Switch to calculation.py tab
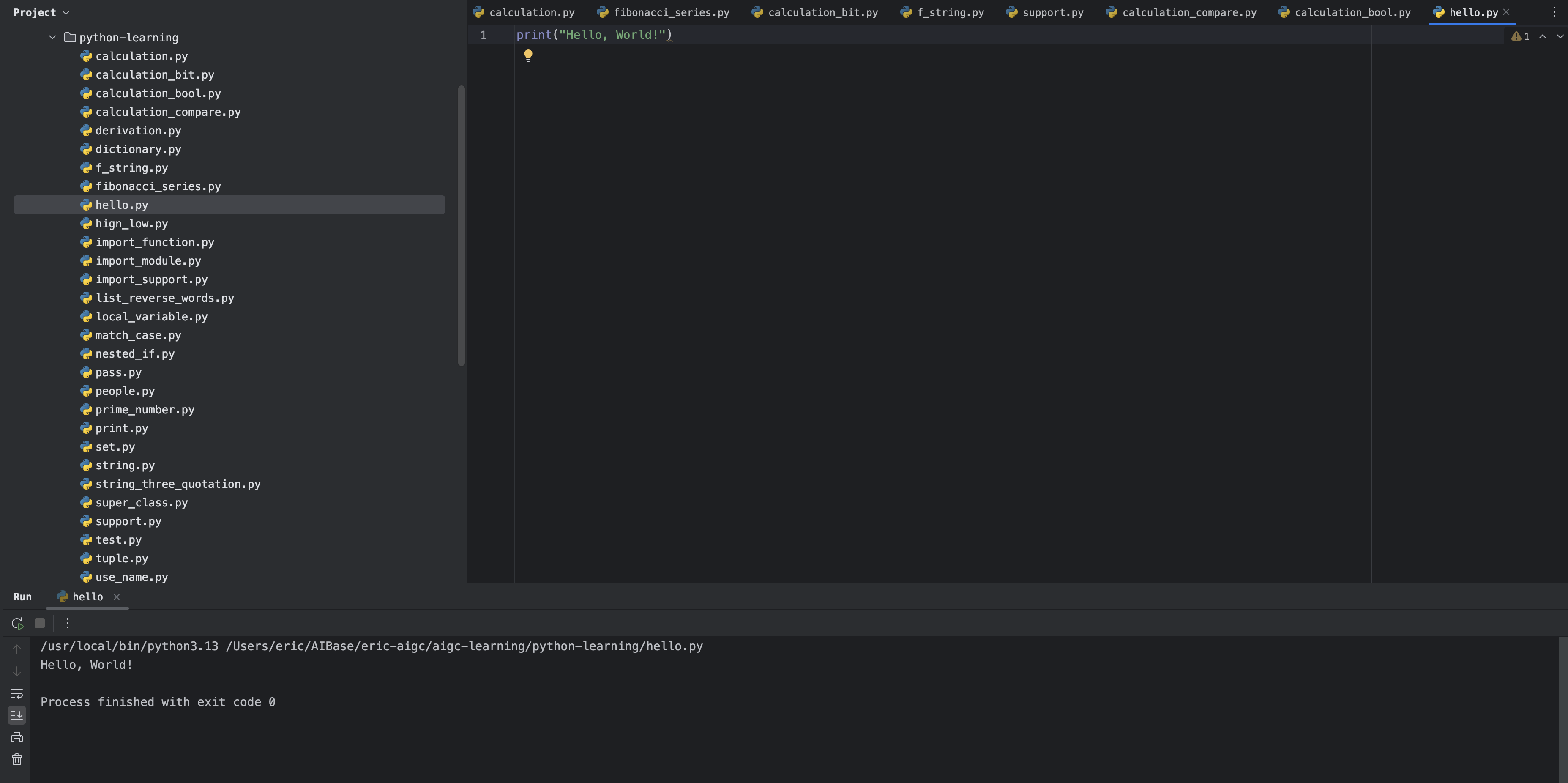Image resolution: width=1568 pixels, height=783 pixels. (524, 12)
